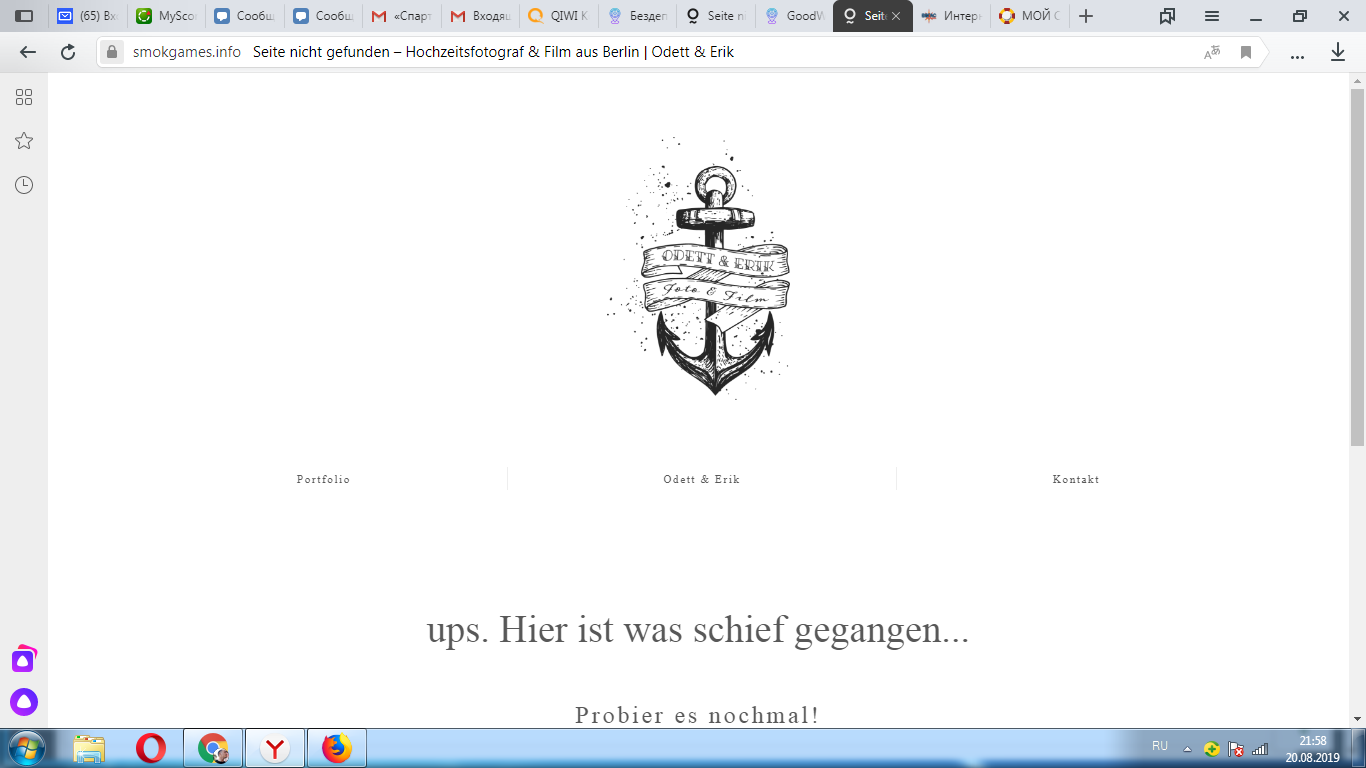
Task: Open the green 360 security tray icon
Action: point(1211,749)
